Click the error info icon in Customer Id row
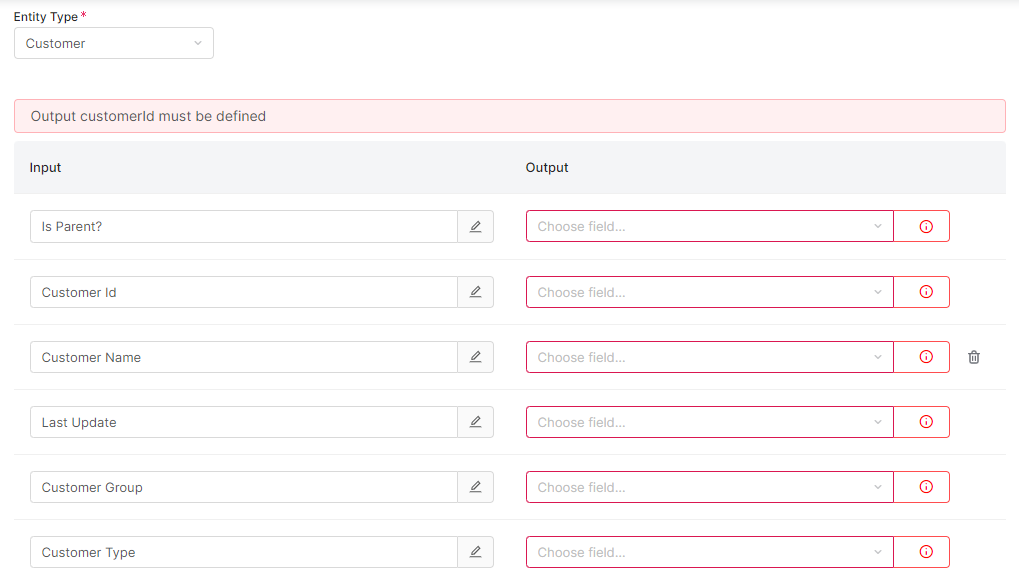 (x=925, y=292)
